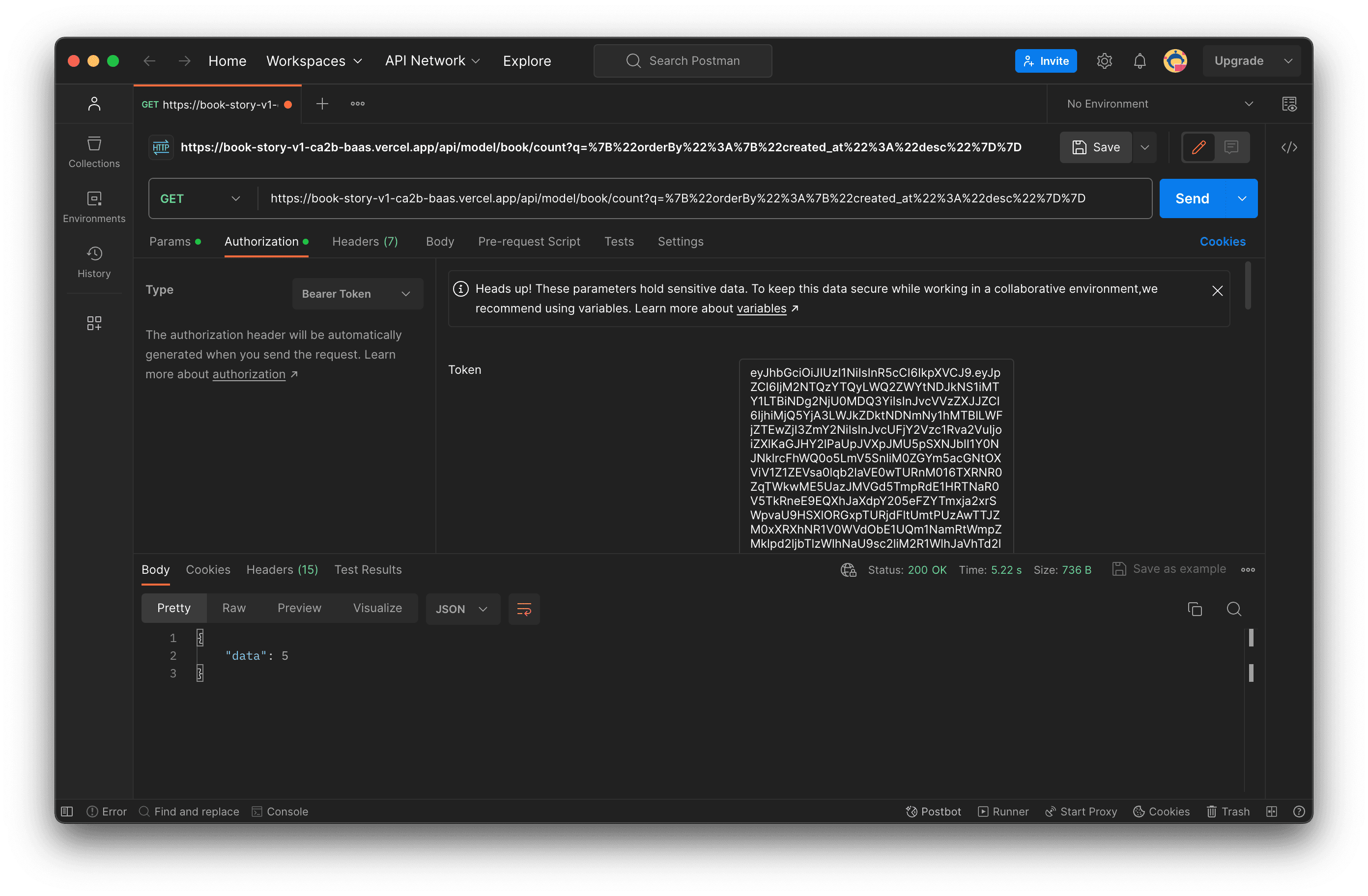Viewport: 1368px width, 896px height.
Task: Open tab options three dots menu
Action: point(358,104)
